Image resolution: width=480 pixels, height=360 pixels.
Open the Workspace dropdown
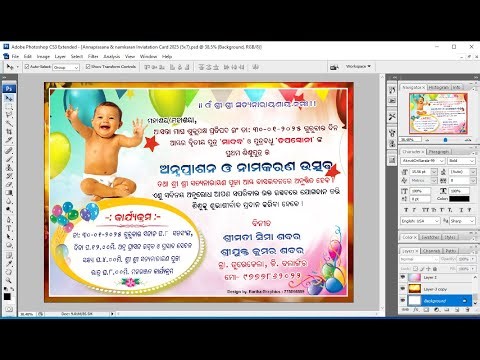358,67
